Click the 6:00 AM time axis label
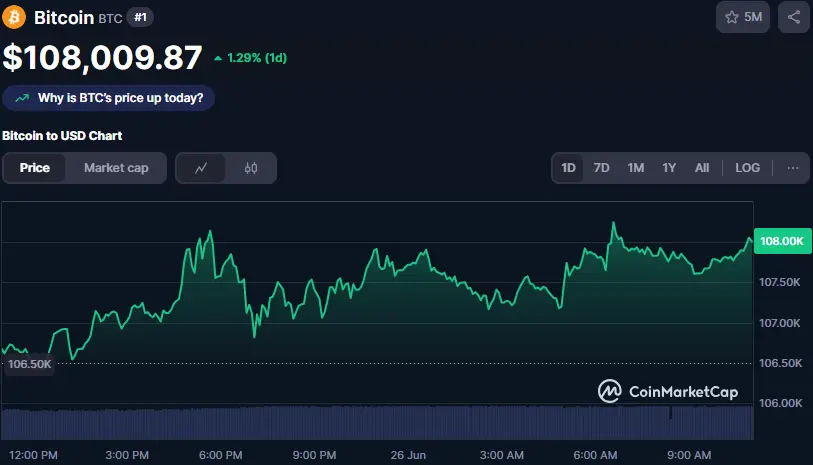This screenshot has width=813, height=465. (x=595, y=455)
